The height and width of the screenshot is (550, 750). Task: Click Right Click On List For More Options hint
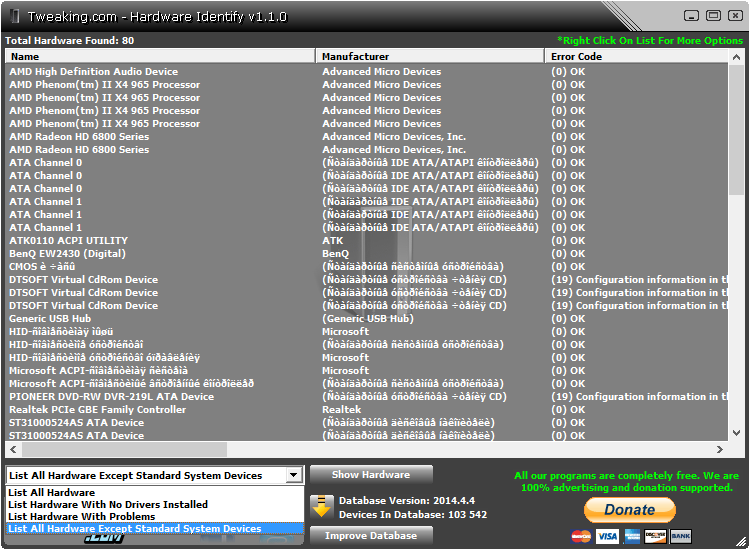point(650,41)
